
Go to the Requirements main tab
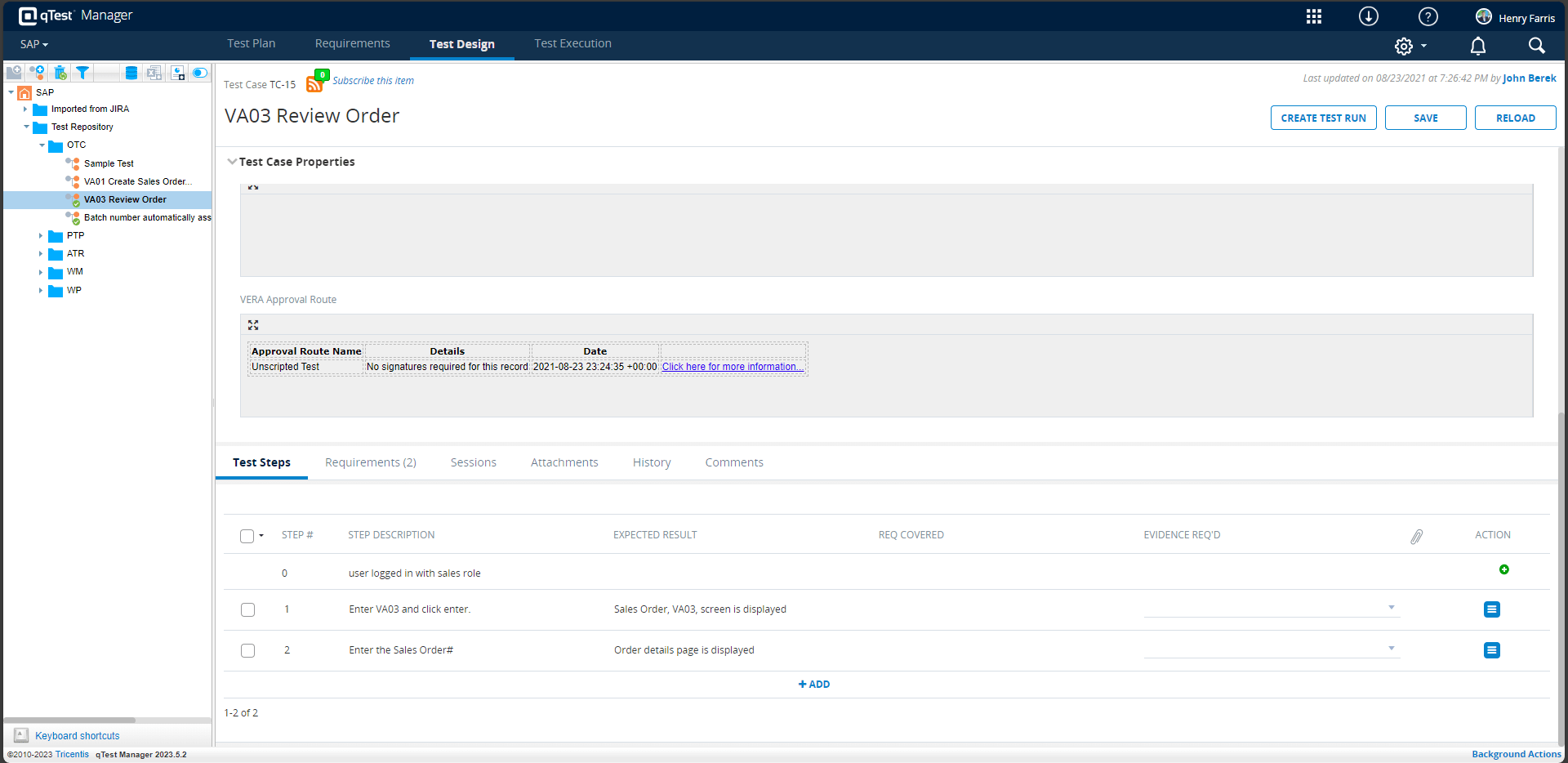point(353,43)
